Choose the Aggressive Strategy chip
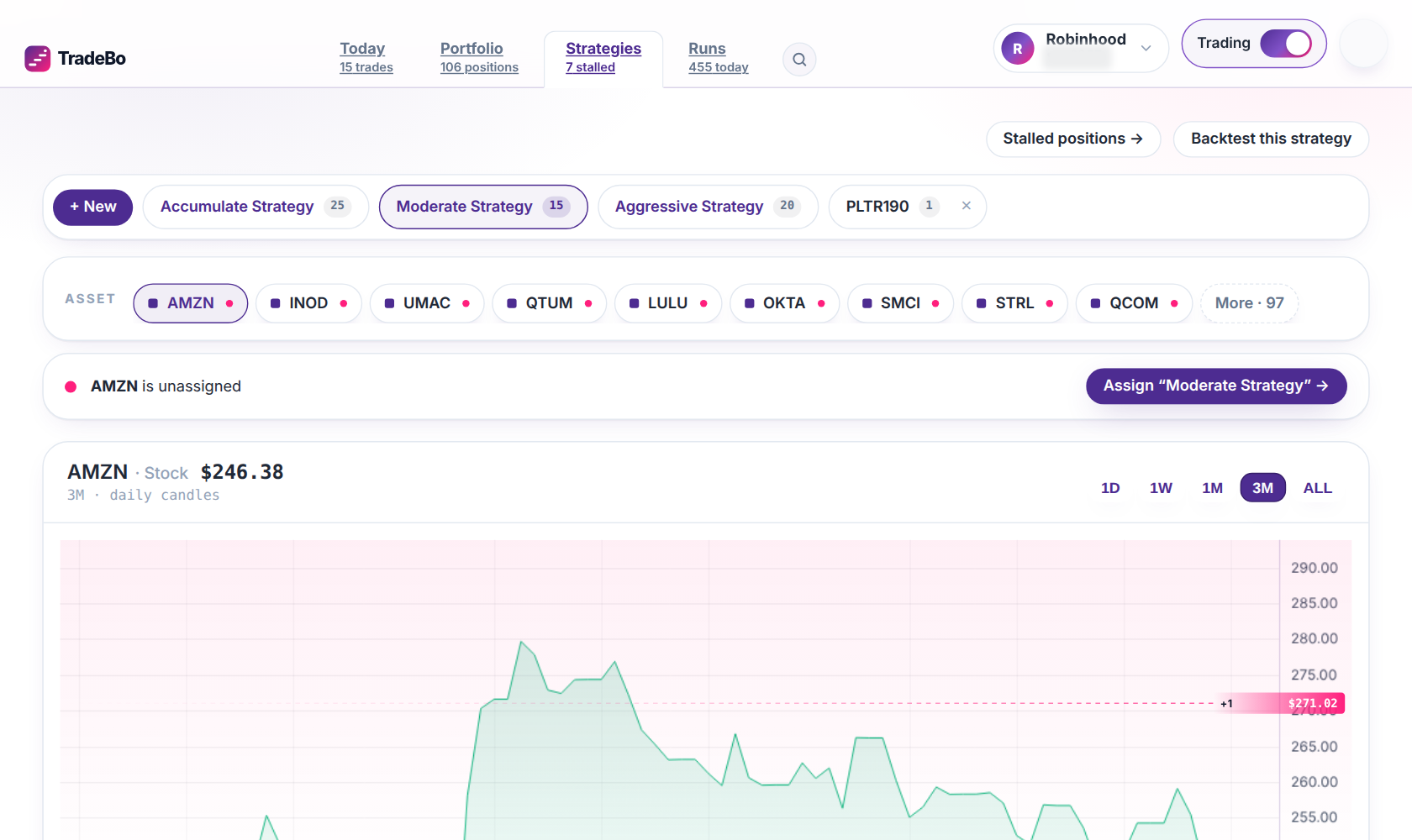The width and height of the screenshot is (1412, 840). click(x=708, y=207)
